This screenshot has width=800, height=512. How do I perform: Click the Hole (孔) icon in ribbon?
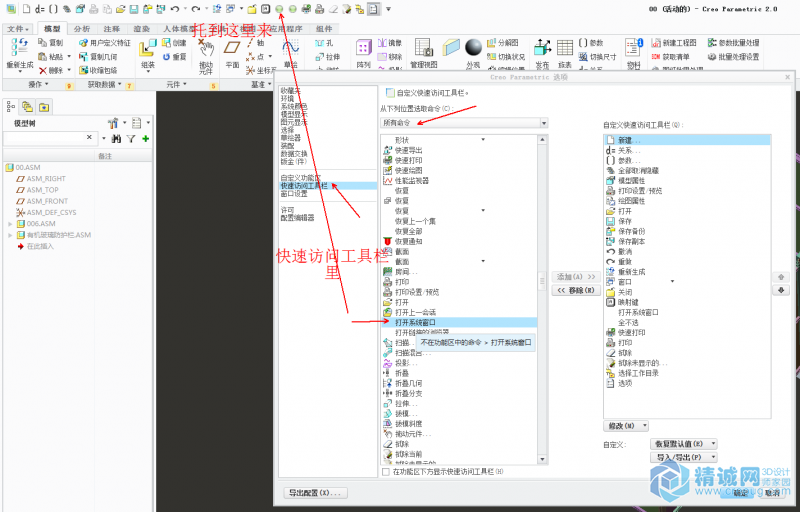pos(320,43)
